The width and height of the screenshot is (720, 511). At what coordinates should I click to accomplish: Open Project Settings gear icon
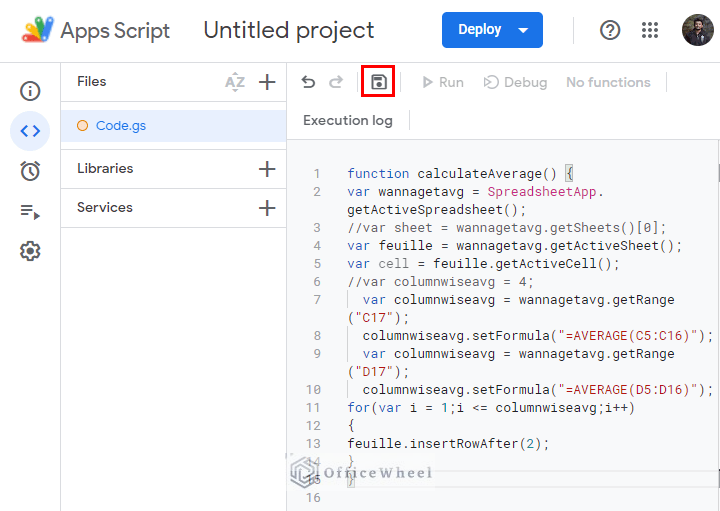point(30,251)
